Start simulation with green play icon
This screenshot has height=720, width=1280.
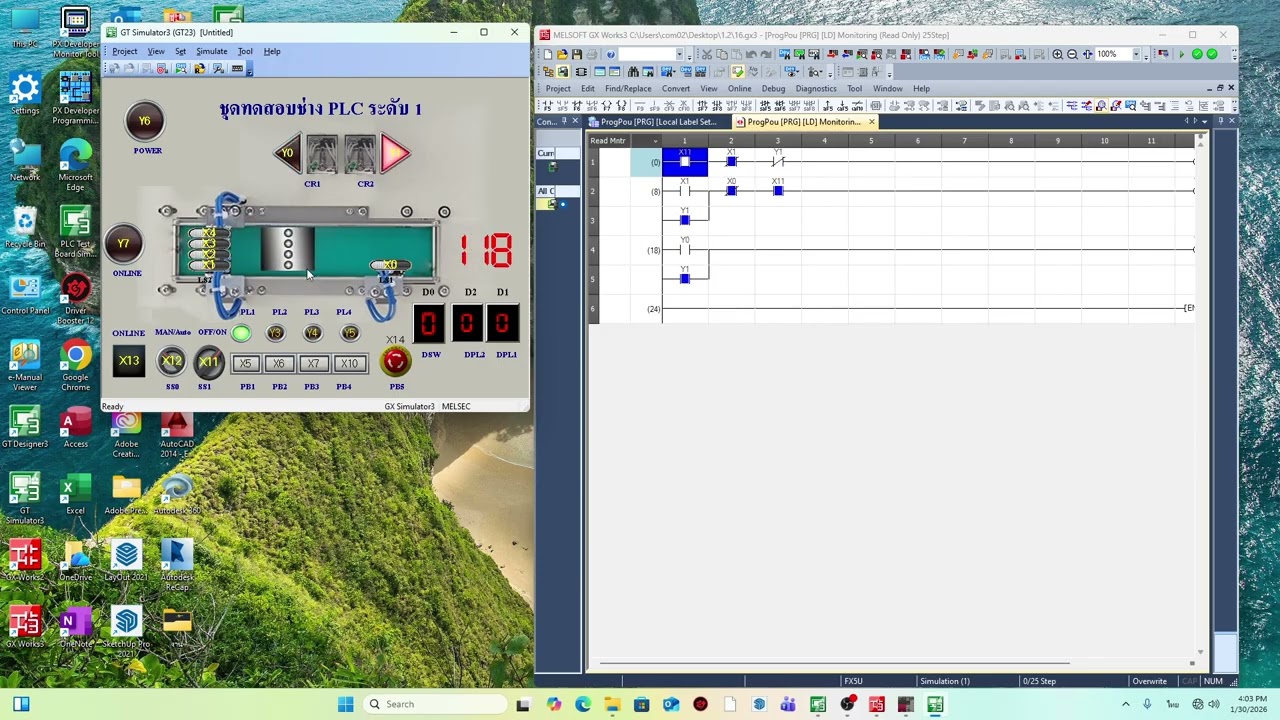1182,54
